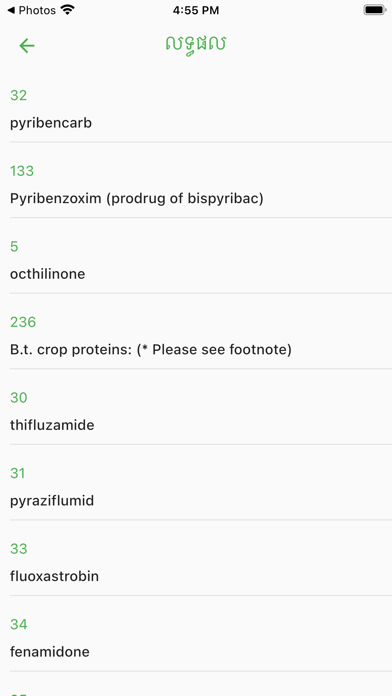Tap the Wi-Fi status icon
This screenshot has width=392, height=696.
[67, 10]
